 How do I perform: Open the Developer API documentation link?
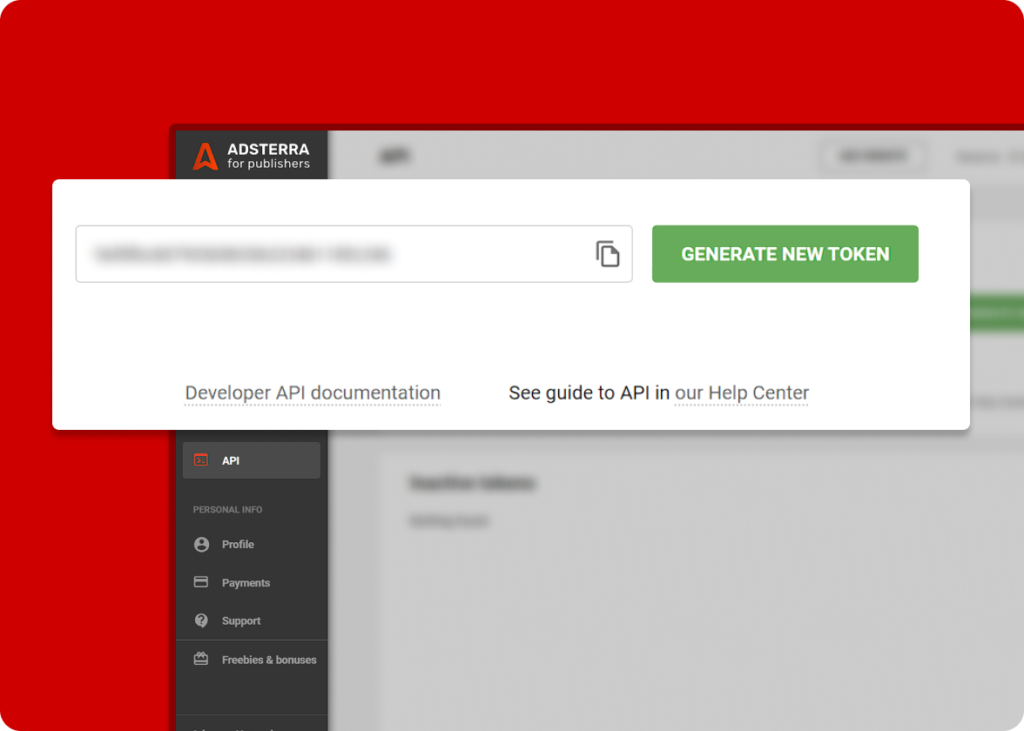coord(312,393)
